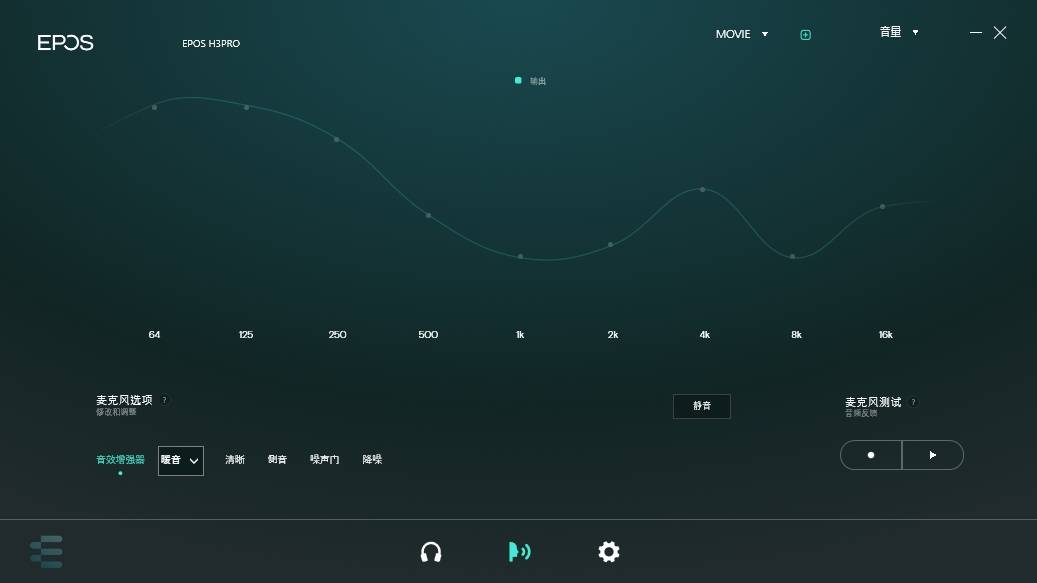1037x583 pixels.
Task: Click the stacked-bars menu icon at bottom left
Action: [47, 552]
